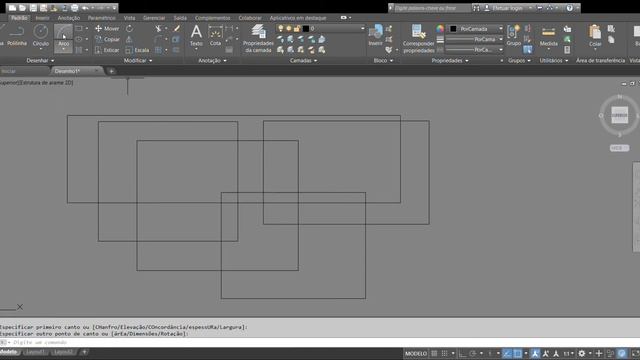This screenshot has height=360, width=640.
Task: Toggle grid display in status bar
Action: click(434, 353)
